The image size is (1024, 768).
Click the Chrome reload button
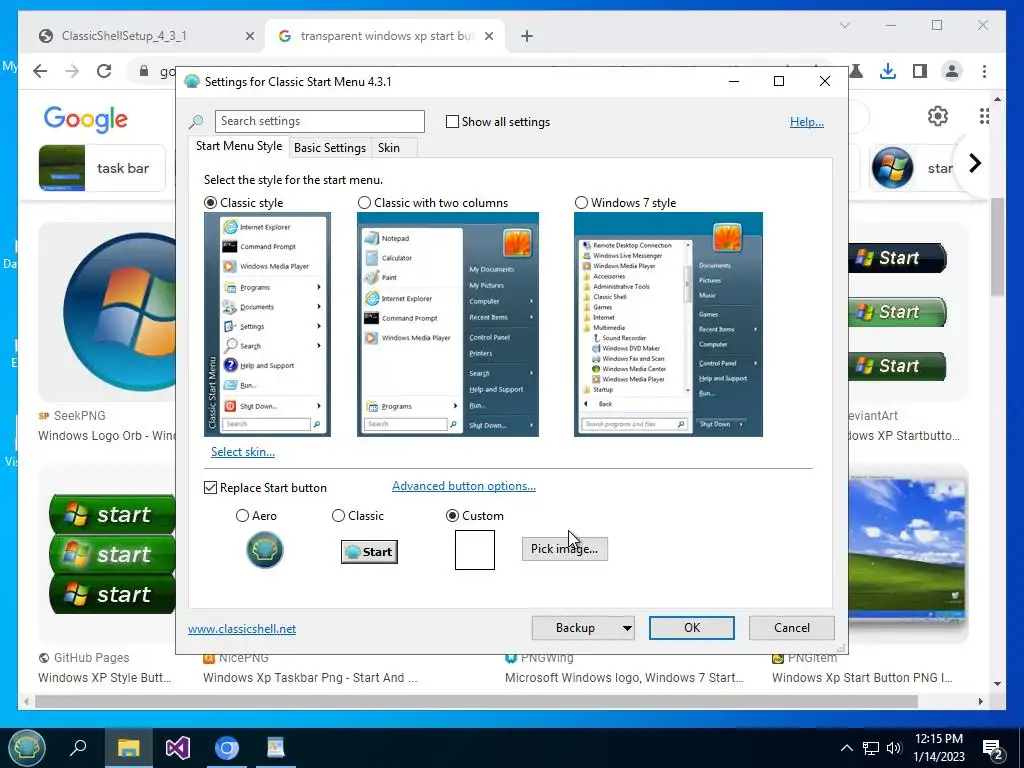click(104, 71)
